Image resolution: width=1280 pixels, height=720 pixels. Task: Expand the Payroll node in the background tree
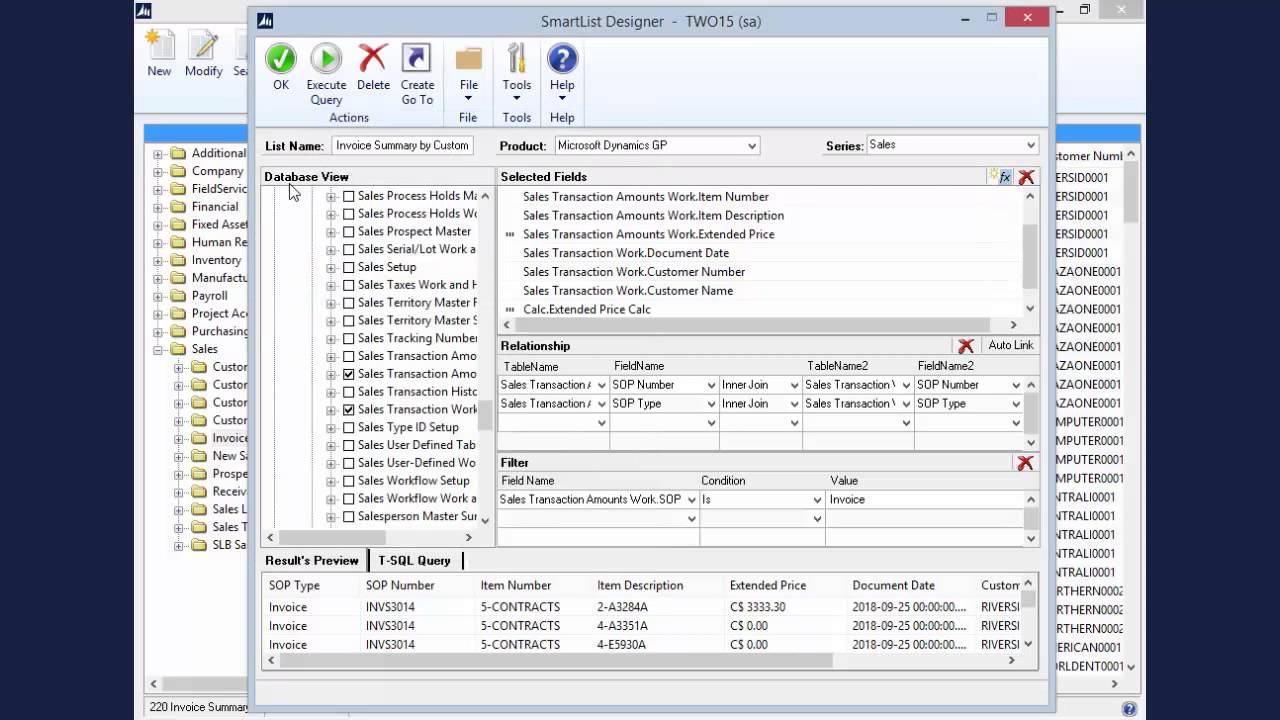tap(158, 296)
